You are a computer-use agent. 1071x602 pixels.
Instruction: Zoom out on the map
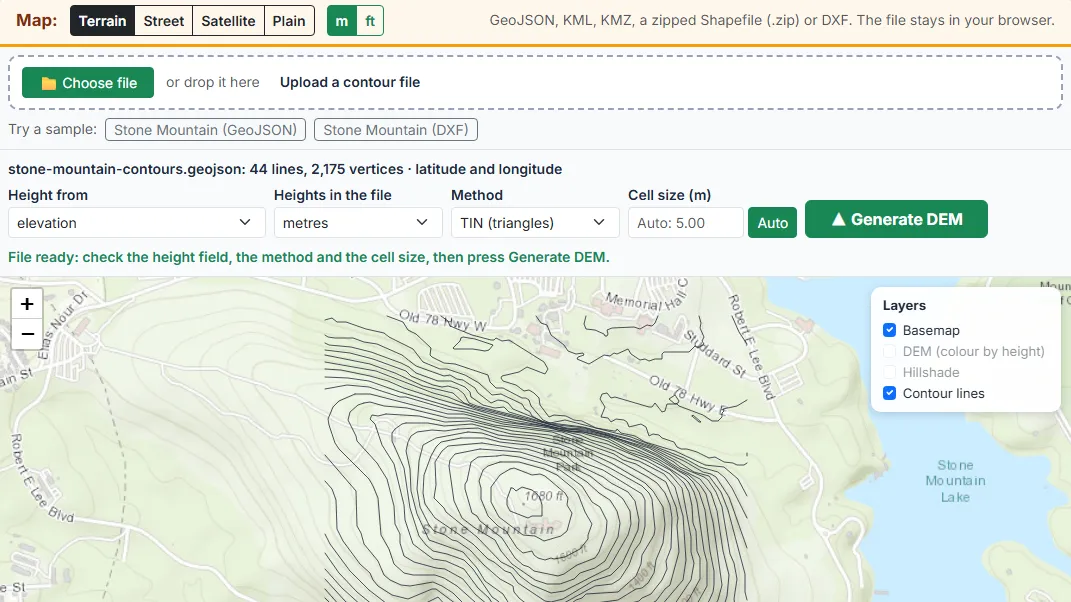pos(27,334)
